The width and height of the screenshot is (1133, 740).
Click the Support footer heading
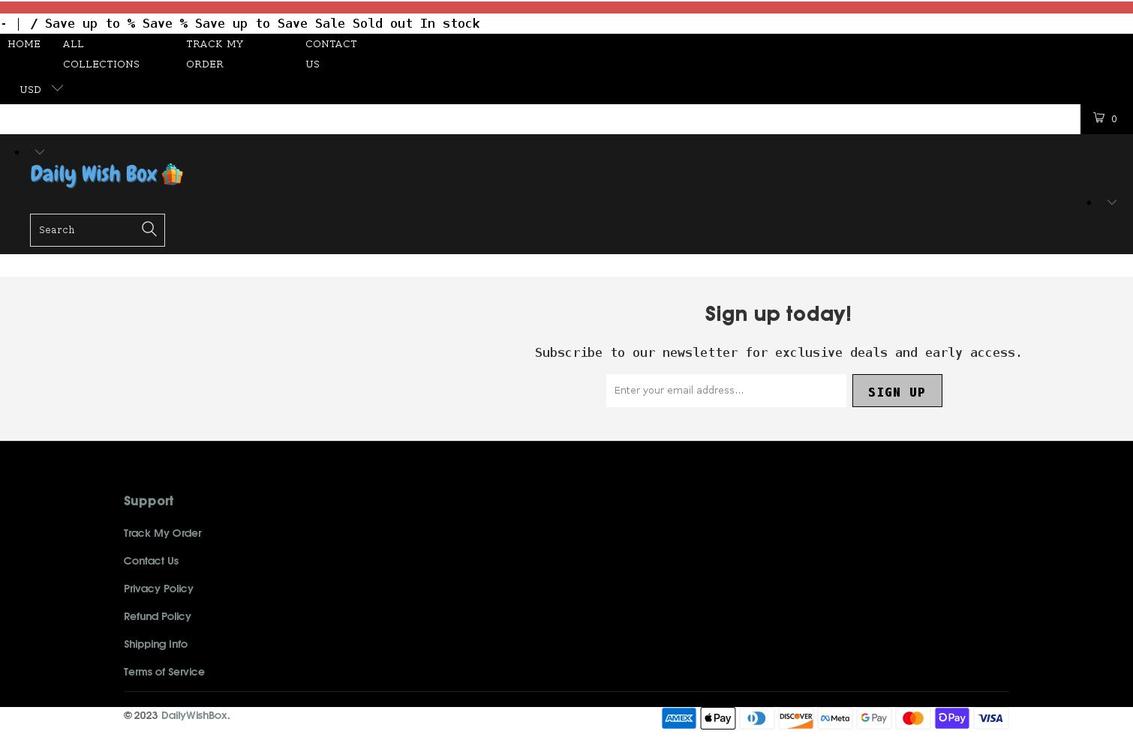[148, 501]
